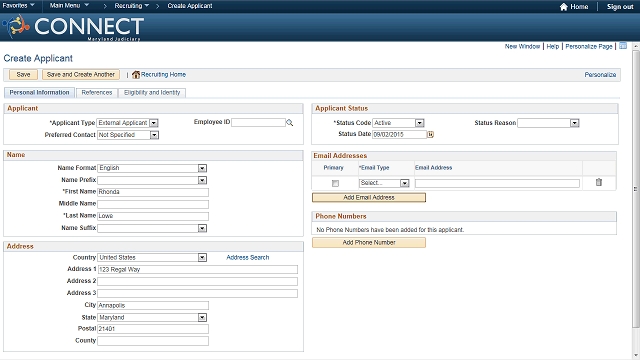The height and width of the screenshot is (360, 640).
Task: Click the Personalize Page link
Action: 589,47
